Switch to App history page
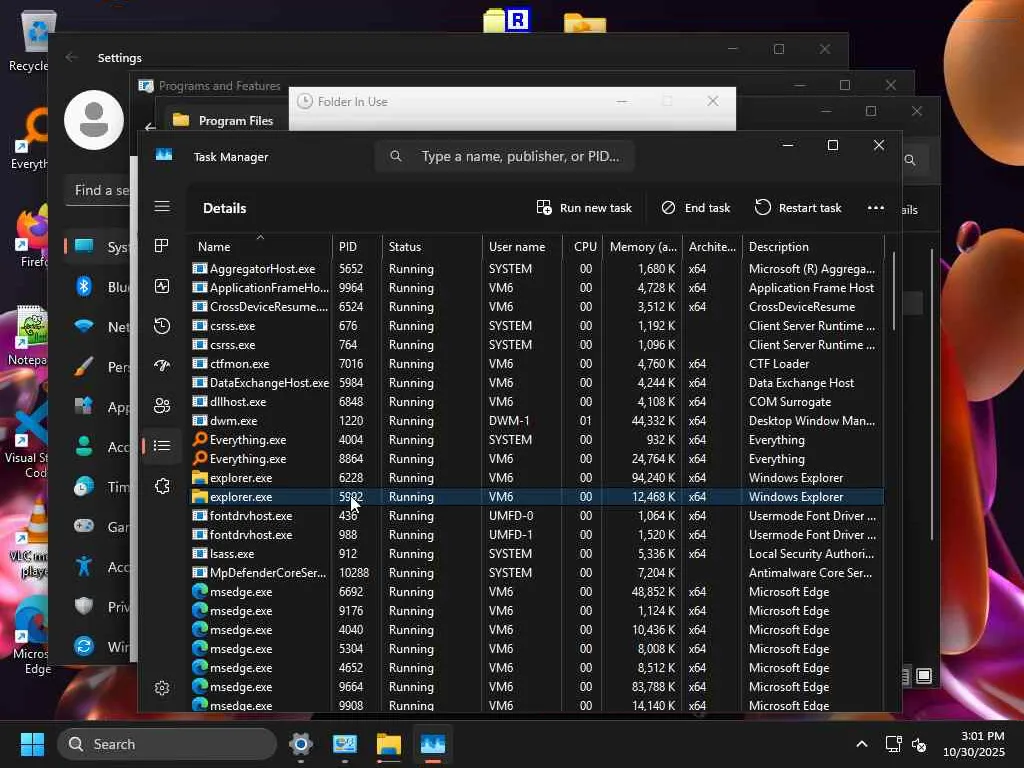The height and width of the screenshot is (768, 1024). point(162,326)
